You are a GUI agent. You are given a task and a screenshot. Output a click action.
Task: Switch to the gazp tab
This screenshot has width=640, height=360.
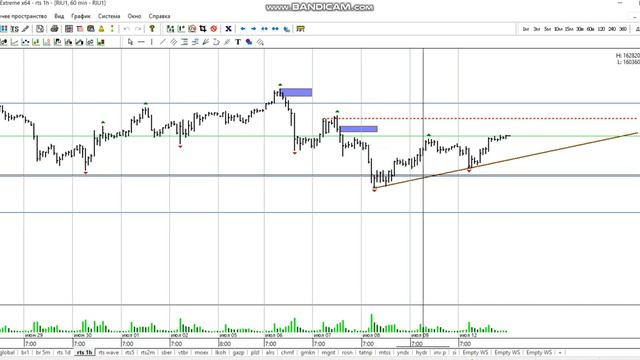click(238, 352)
